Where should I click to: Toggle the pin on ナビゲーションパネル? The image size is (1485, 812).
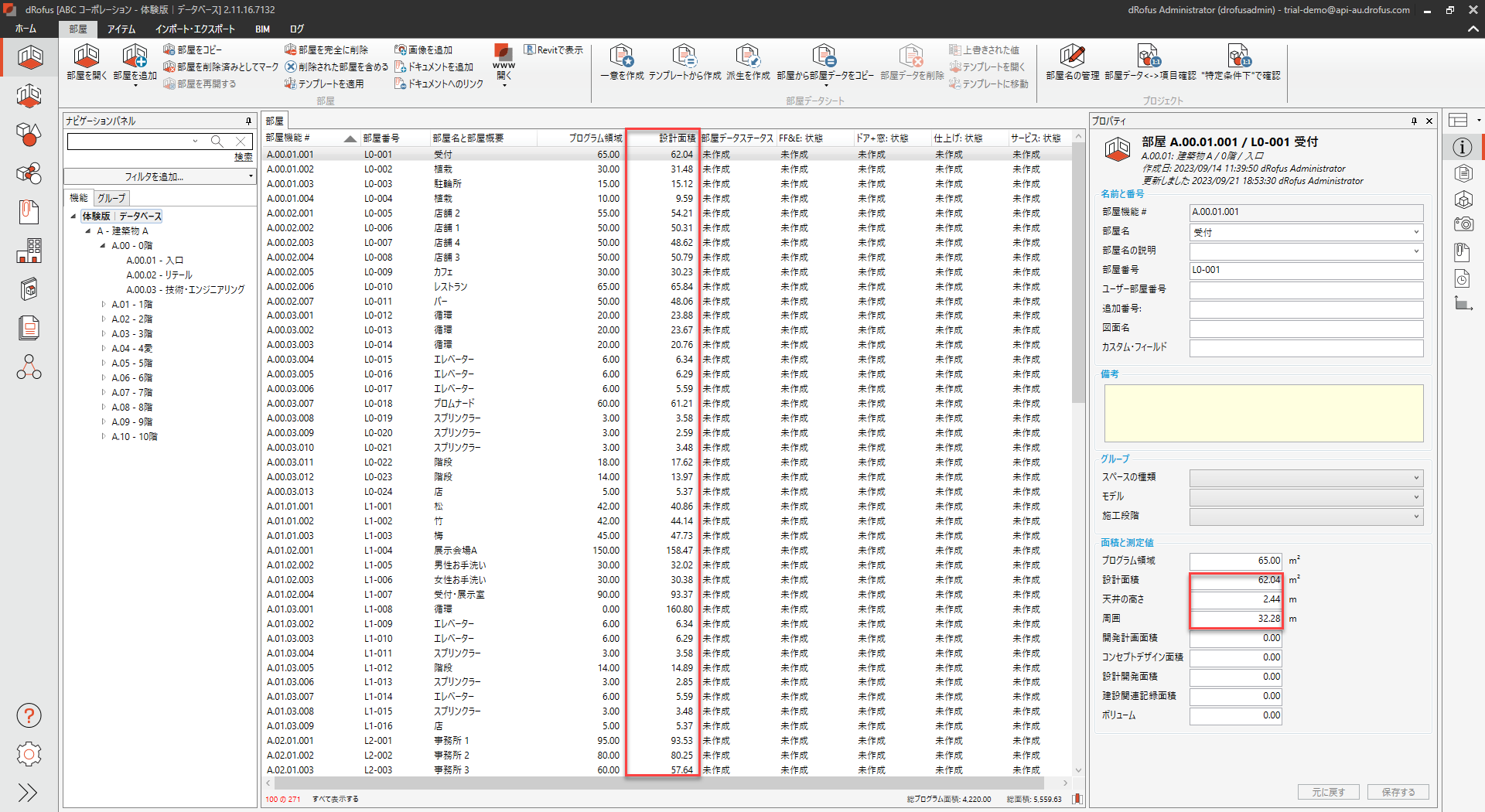tap(248, 121)
